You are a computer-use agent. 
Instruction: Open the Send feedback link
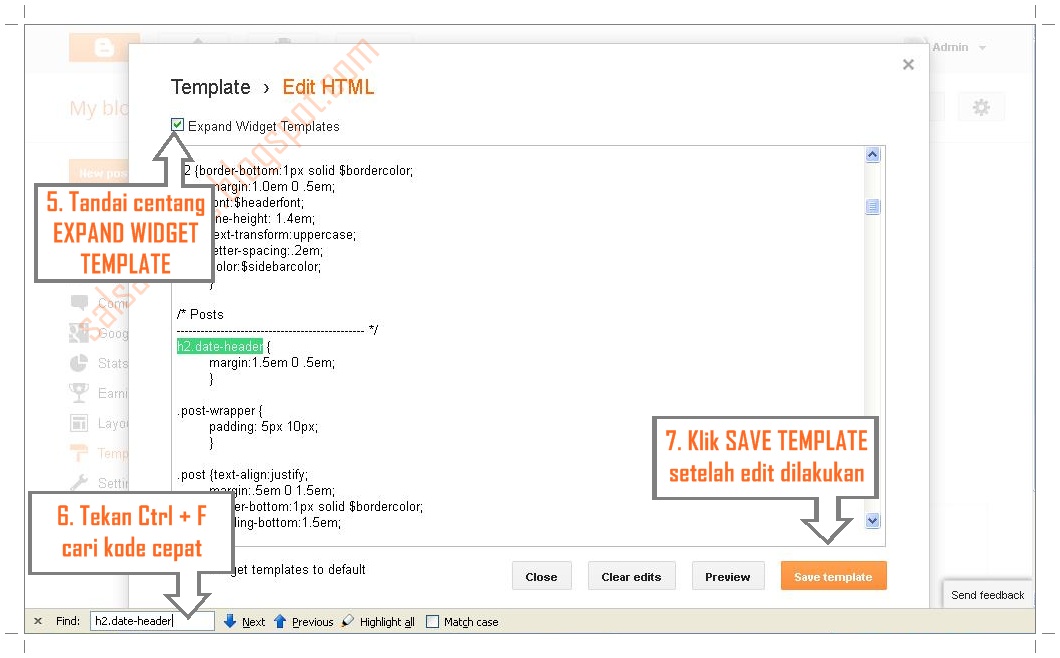(x=988, y=595)
